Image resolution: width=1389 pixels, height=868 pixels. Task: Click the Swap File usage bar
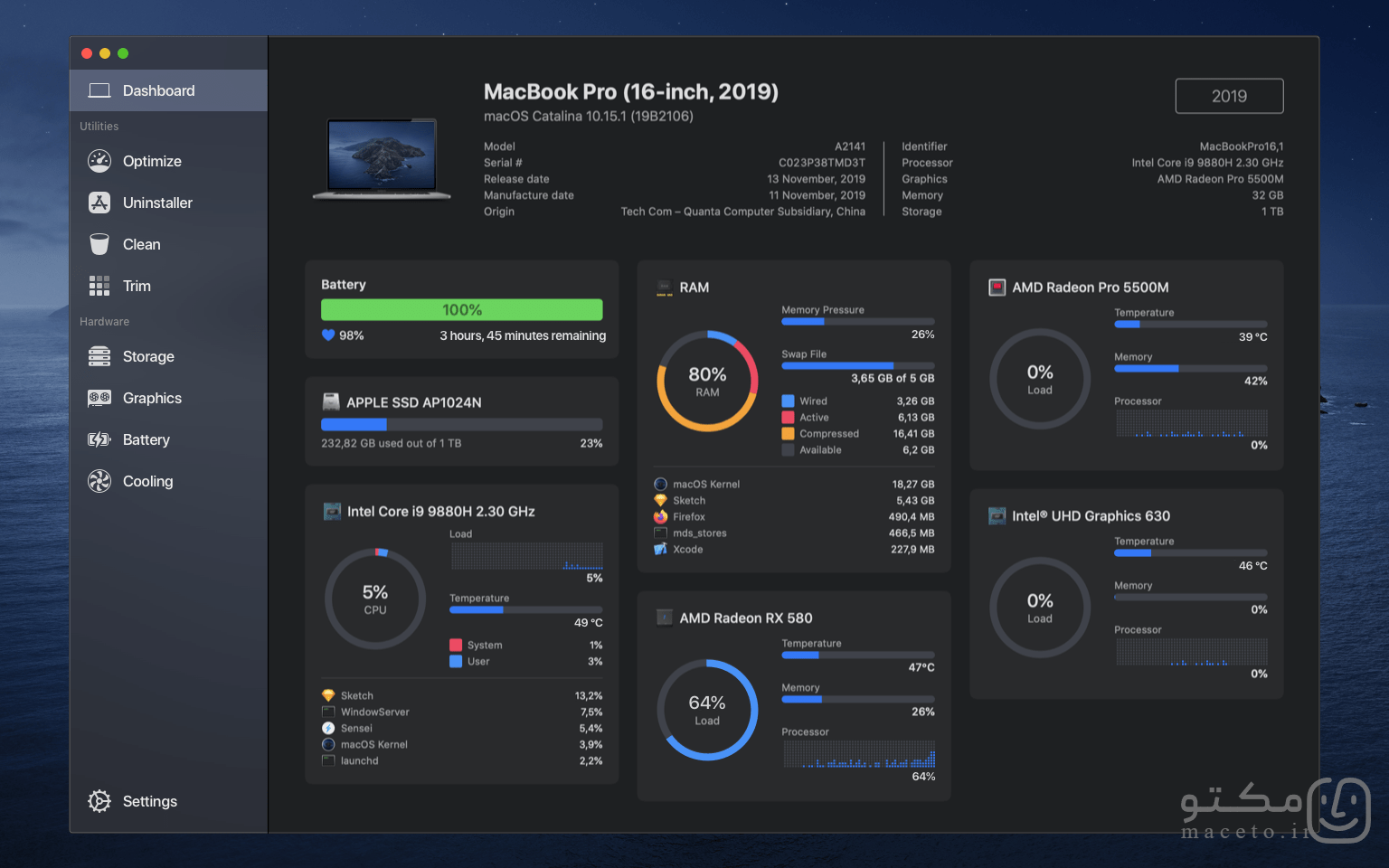point(858,365)
